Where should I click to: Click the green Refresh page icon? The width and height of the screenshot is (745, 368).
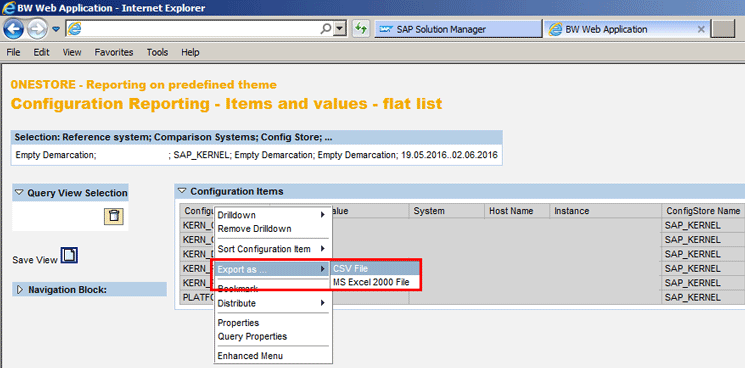tap(361, 29)
